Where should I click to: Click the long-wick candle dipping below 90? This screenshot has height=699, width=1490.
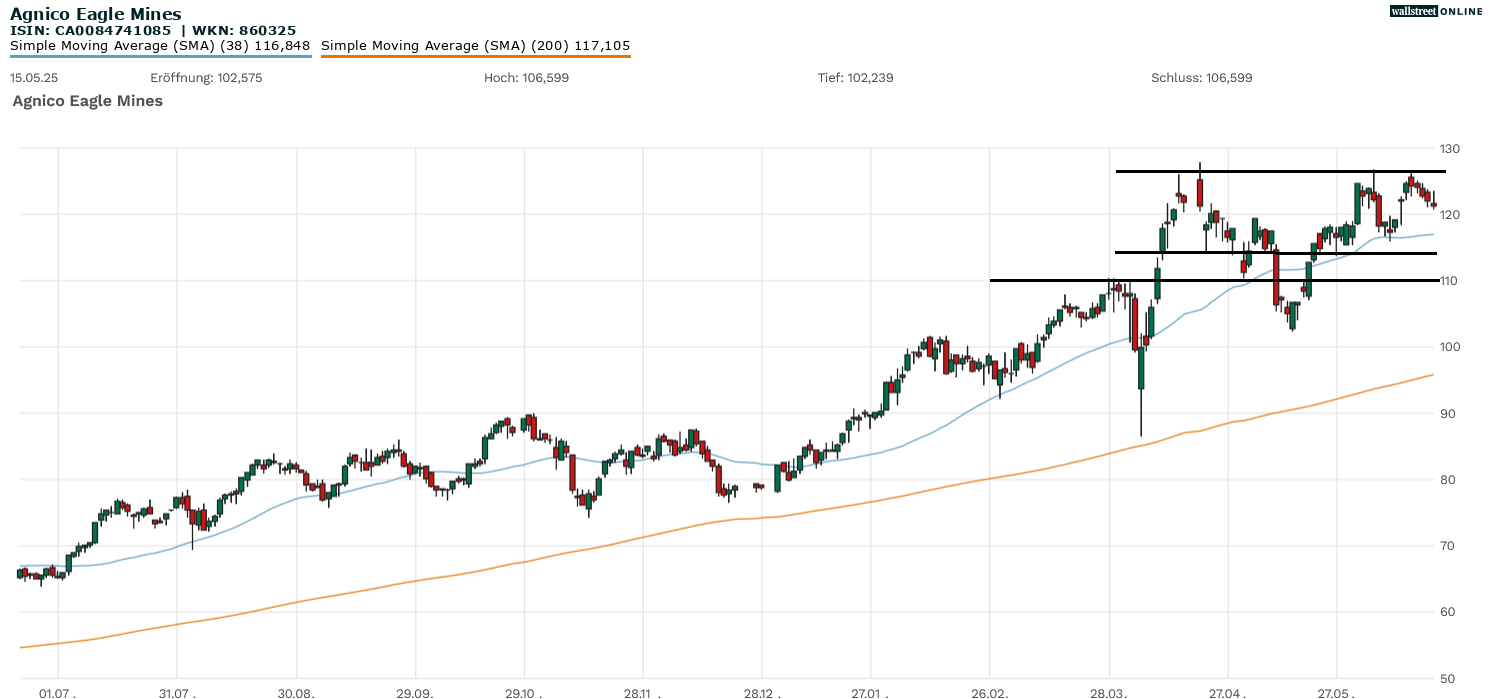coord(1141,368)
